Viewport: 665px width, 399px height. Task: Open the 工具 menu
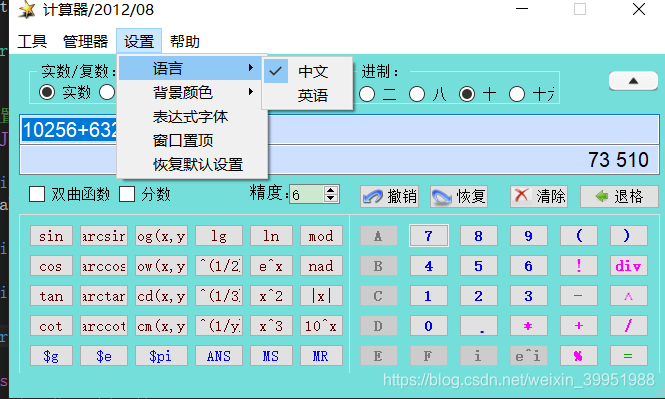(x=32, y=42)
